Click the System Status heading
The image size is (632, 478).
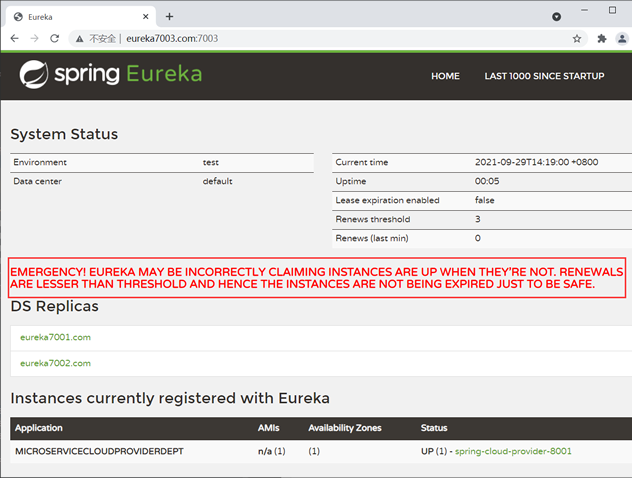(x=64, y=134)
